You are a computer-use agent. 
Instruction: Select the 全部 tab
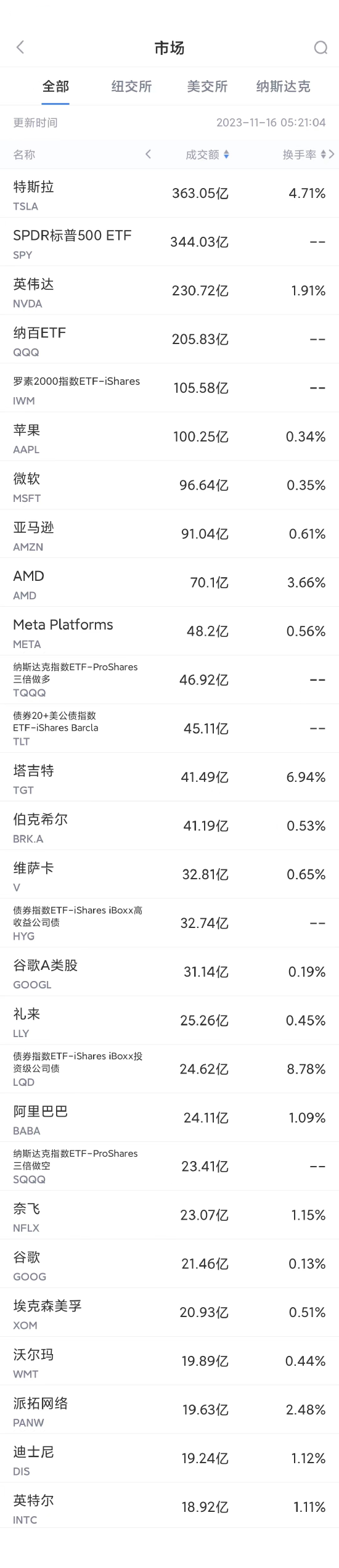(55, 86)
